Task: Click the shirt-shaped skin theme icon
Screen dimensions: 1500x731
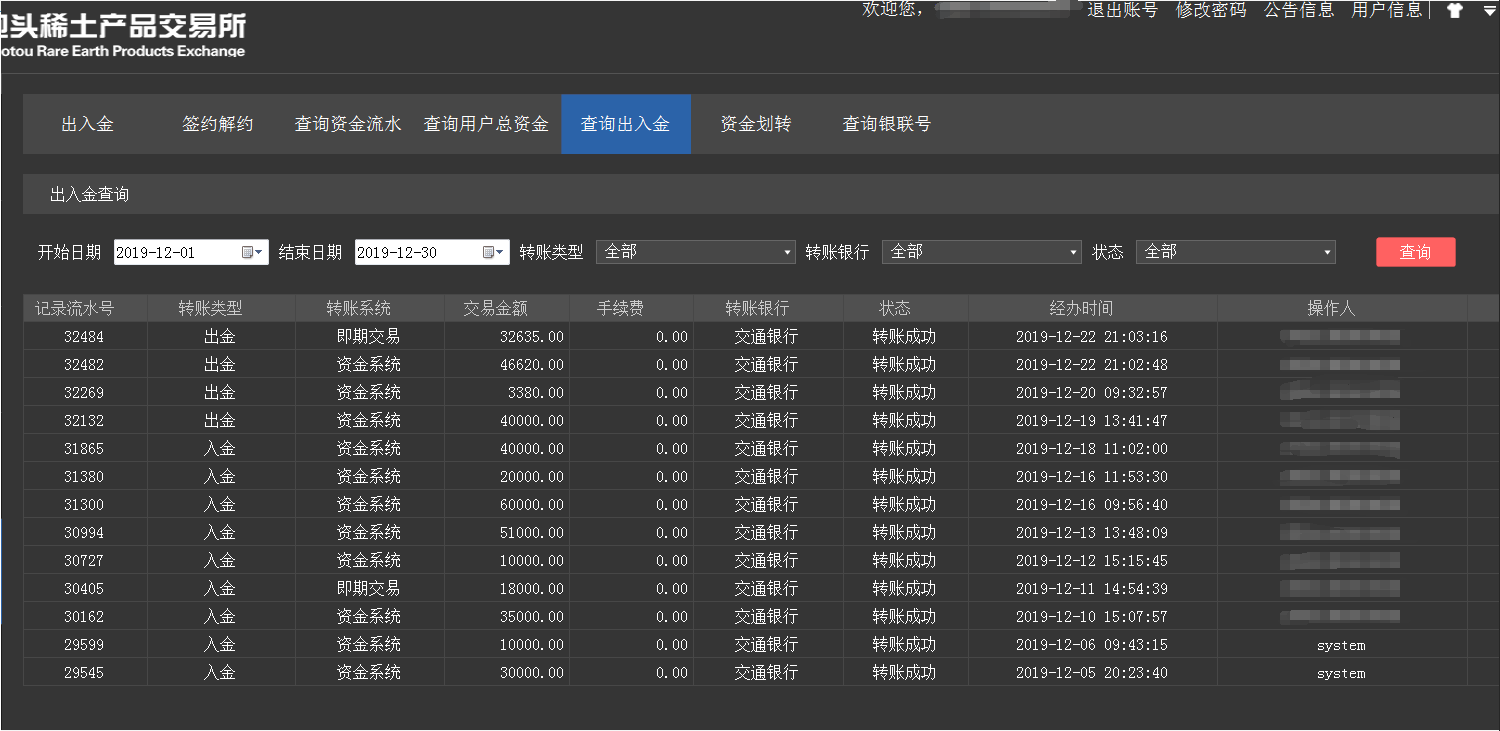Action: 1454,11
